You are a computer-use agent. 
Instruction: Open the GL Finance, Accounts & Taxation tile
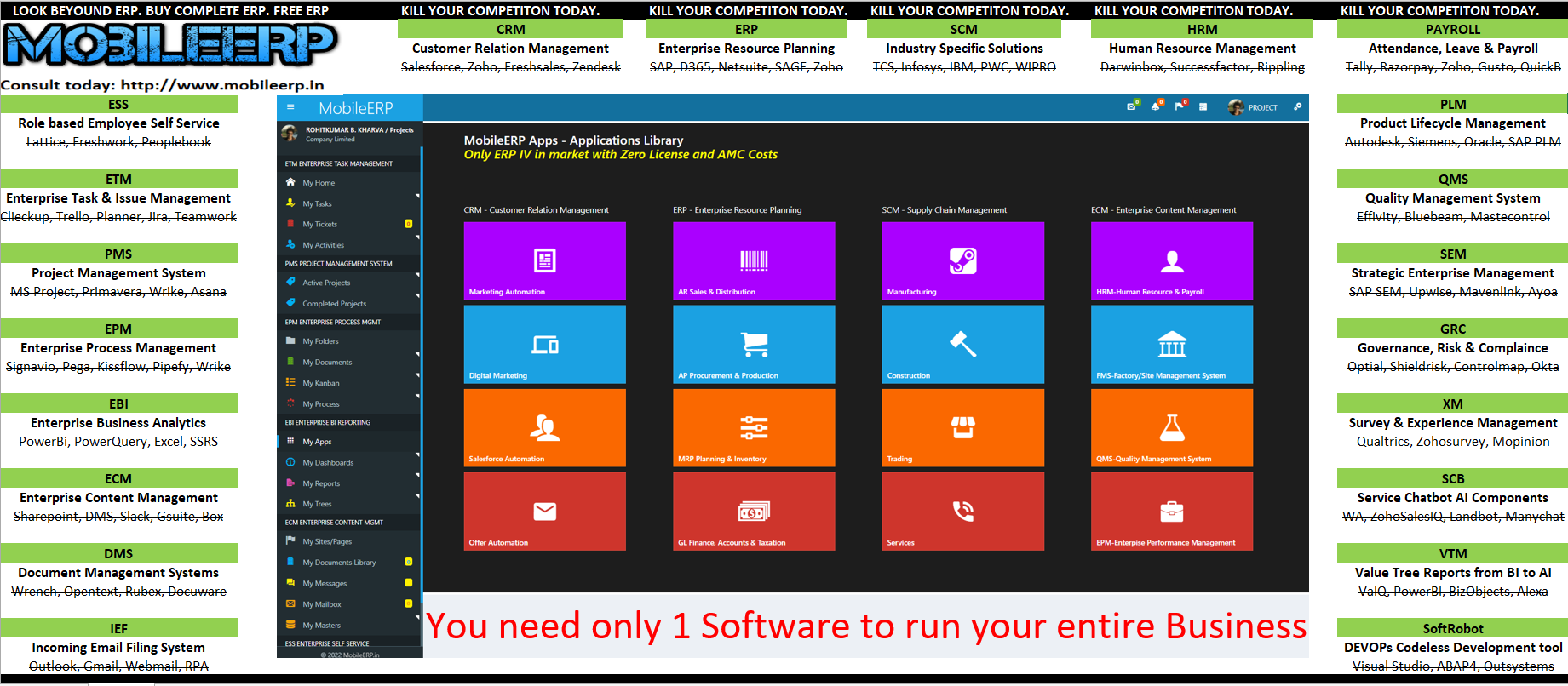click(754, 511)
